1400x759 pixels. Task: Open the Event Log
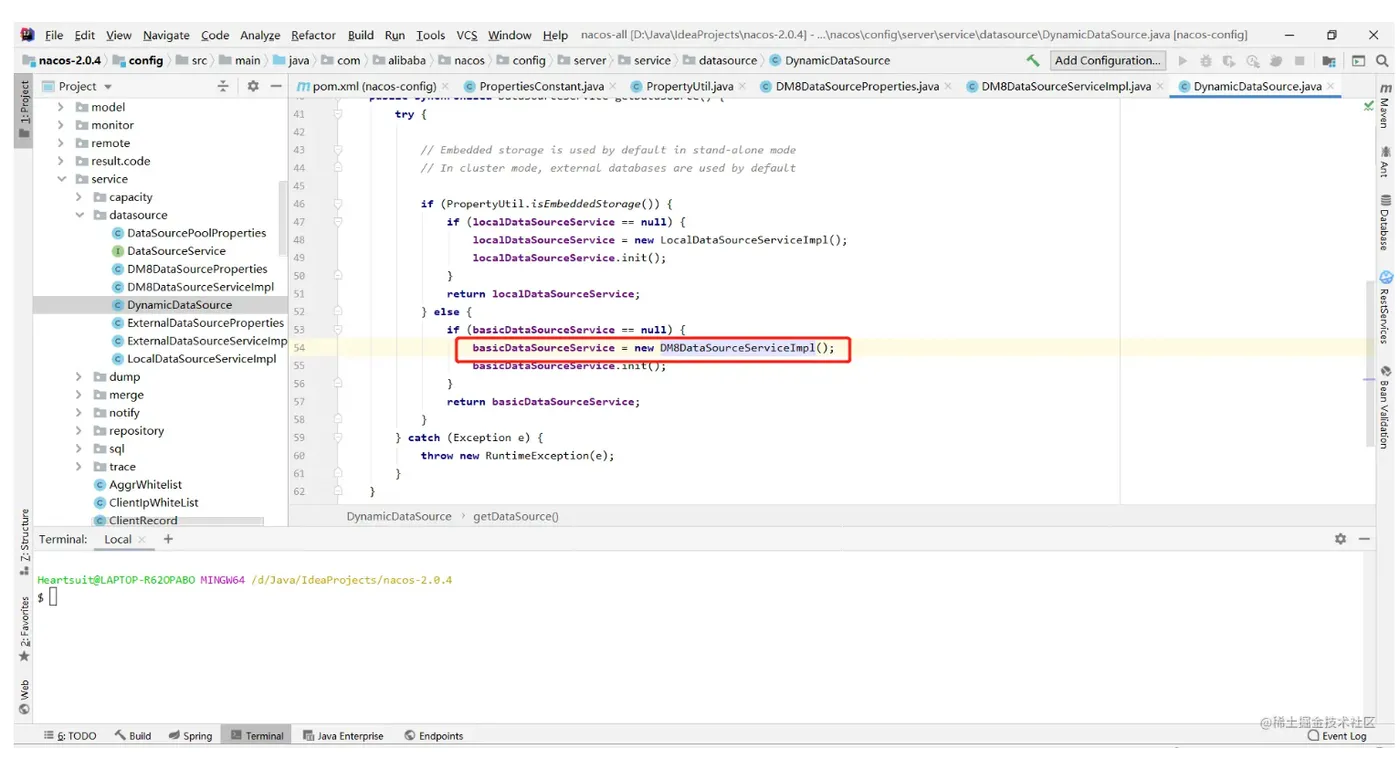click(x=1337, y=736)
